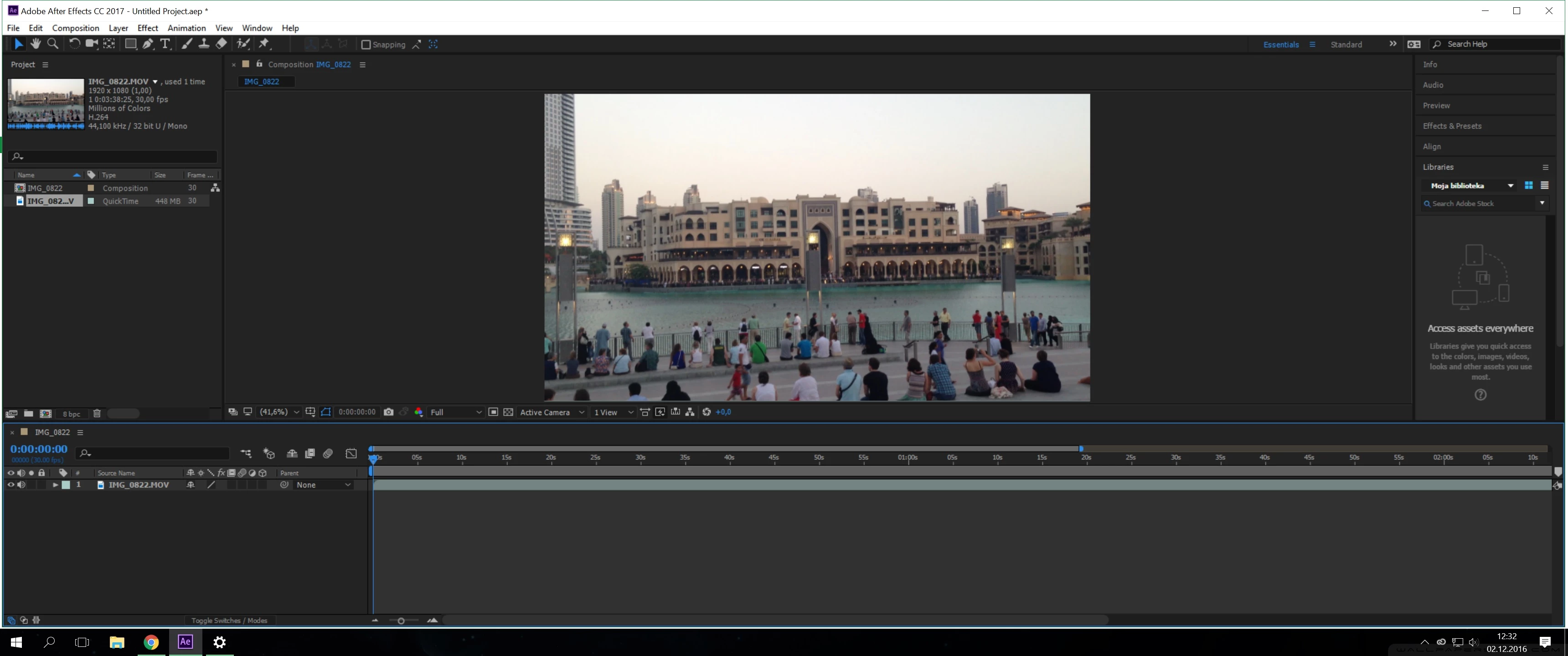The height and width of the screenshot is (656, 1568).
Task: Select the Pen tool
Action: [x=148, y=44]
